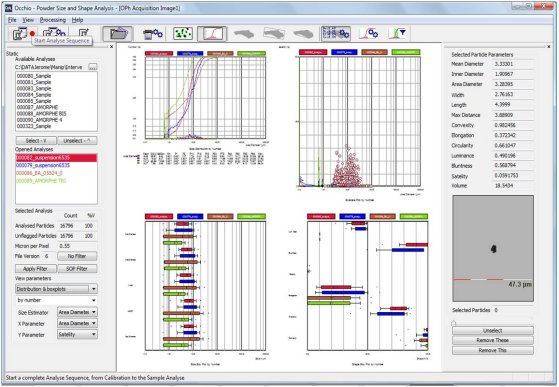Toggle the blue series legend above scatter plot
559x387 pixels.
click(344, 52)
